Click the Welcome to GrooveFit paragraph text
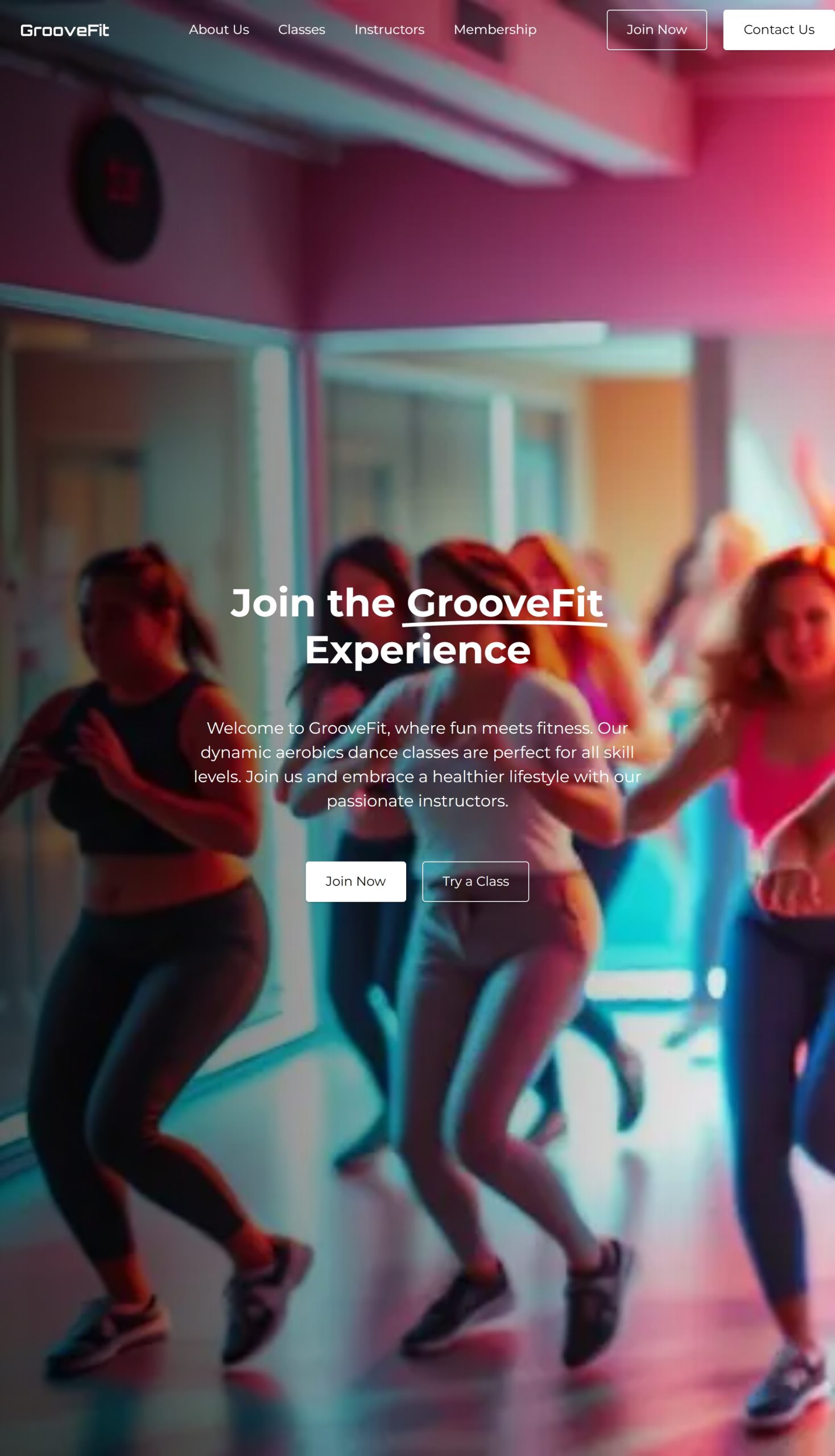 418,764
